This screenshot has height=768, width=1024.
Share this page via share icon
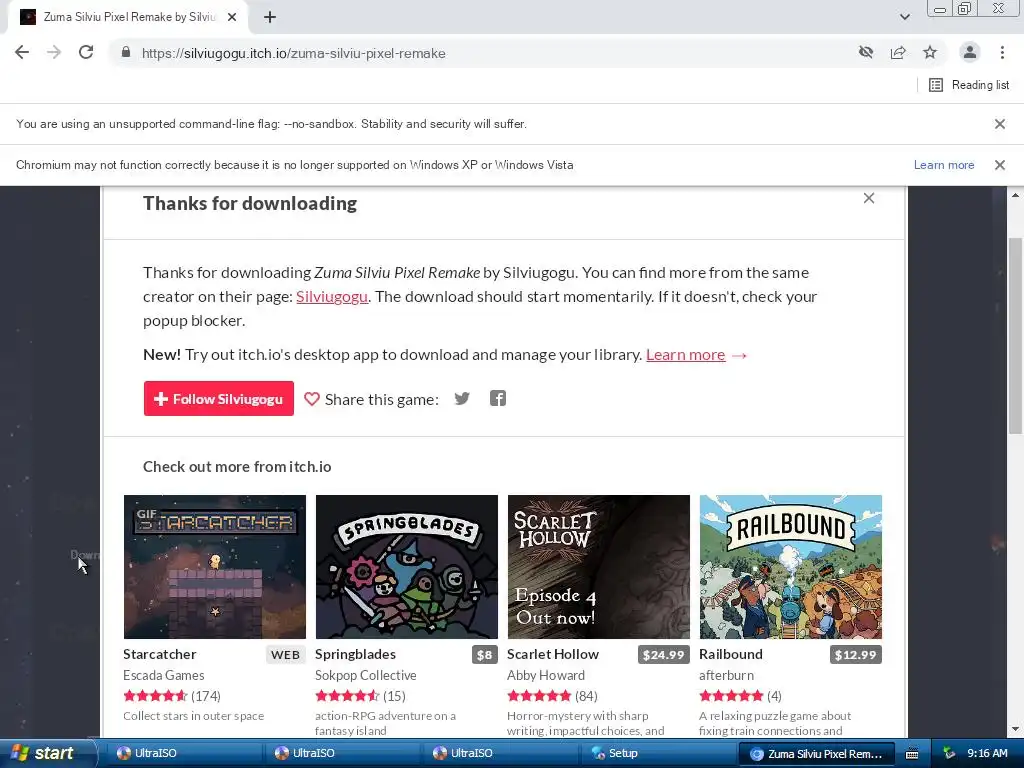pyautogui.click(x=898, y=53)
